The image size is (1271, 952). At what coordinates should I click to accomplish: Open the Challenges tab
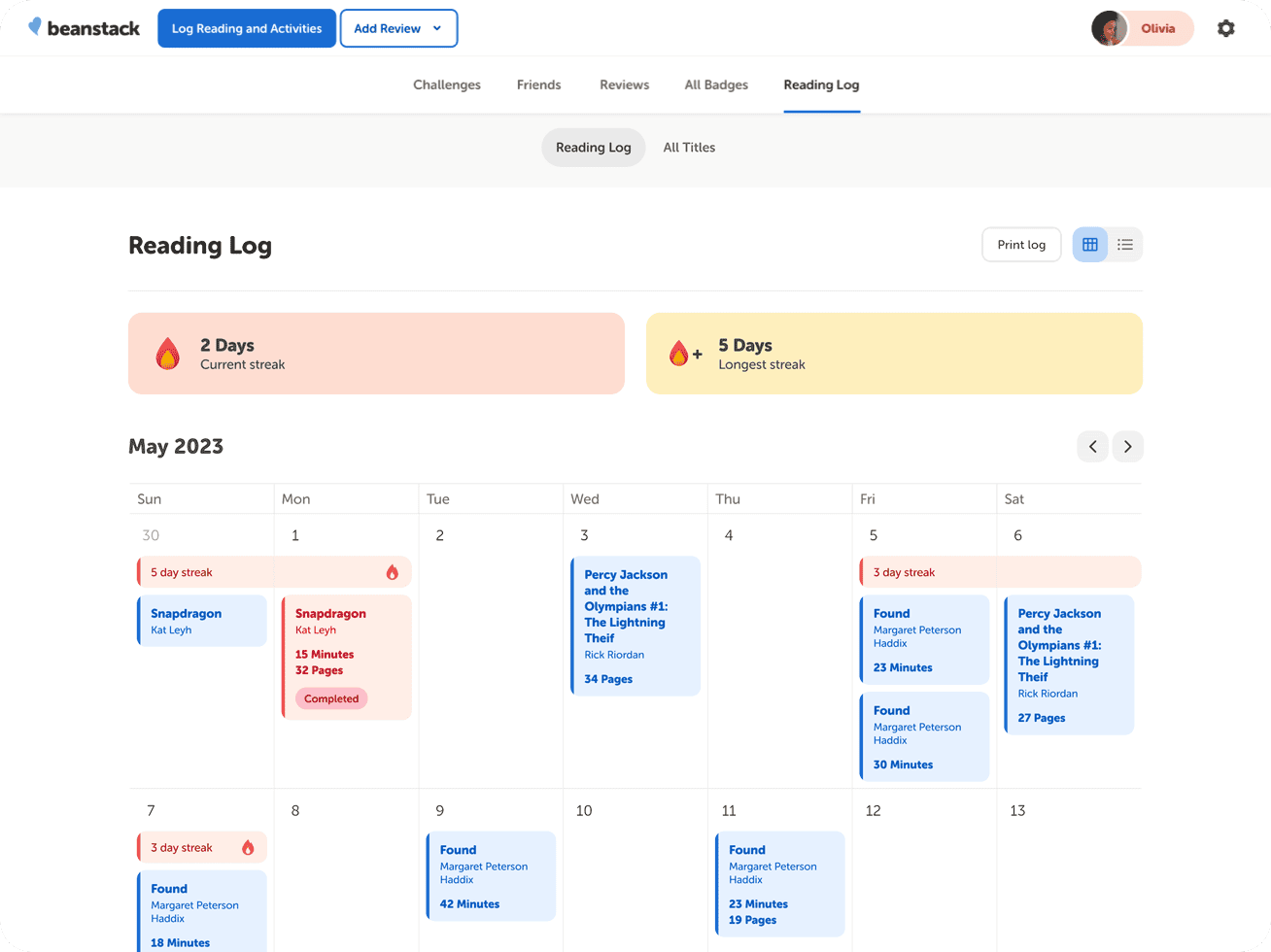click(x=446, y=85)
